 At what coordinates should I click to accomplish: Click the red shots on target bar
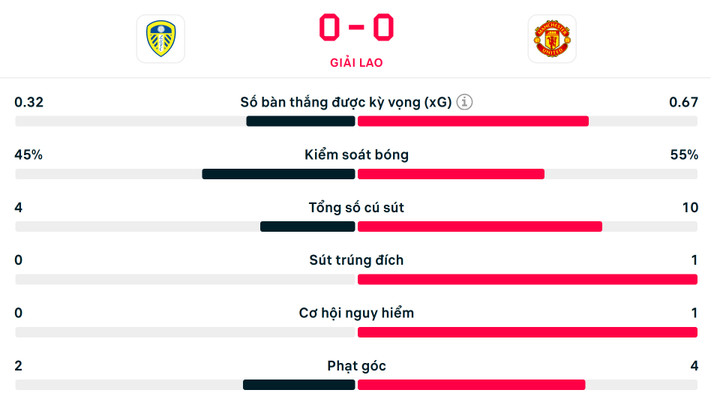click(x=527, y=279)
